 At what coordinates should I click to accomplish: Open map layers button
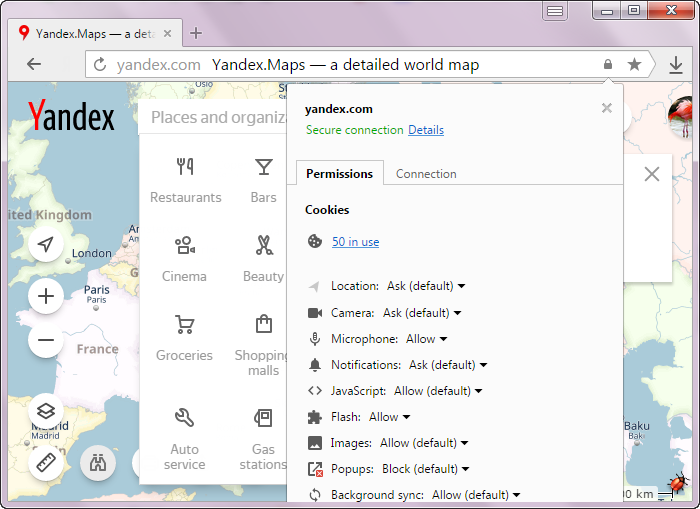pyautogui.click(x=46, y=411)
